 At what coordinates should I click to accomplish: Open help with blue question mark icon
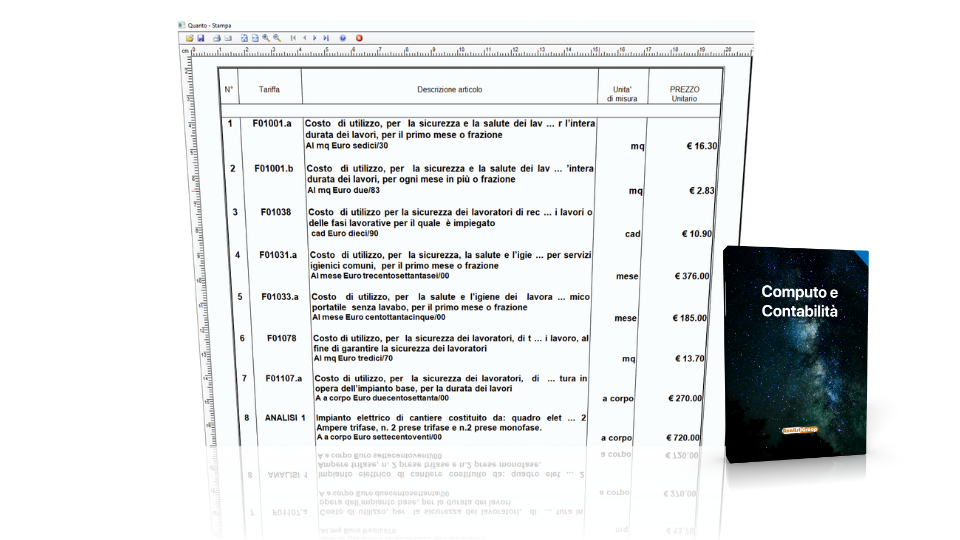click(x=342, y=38)
